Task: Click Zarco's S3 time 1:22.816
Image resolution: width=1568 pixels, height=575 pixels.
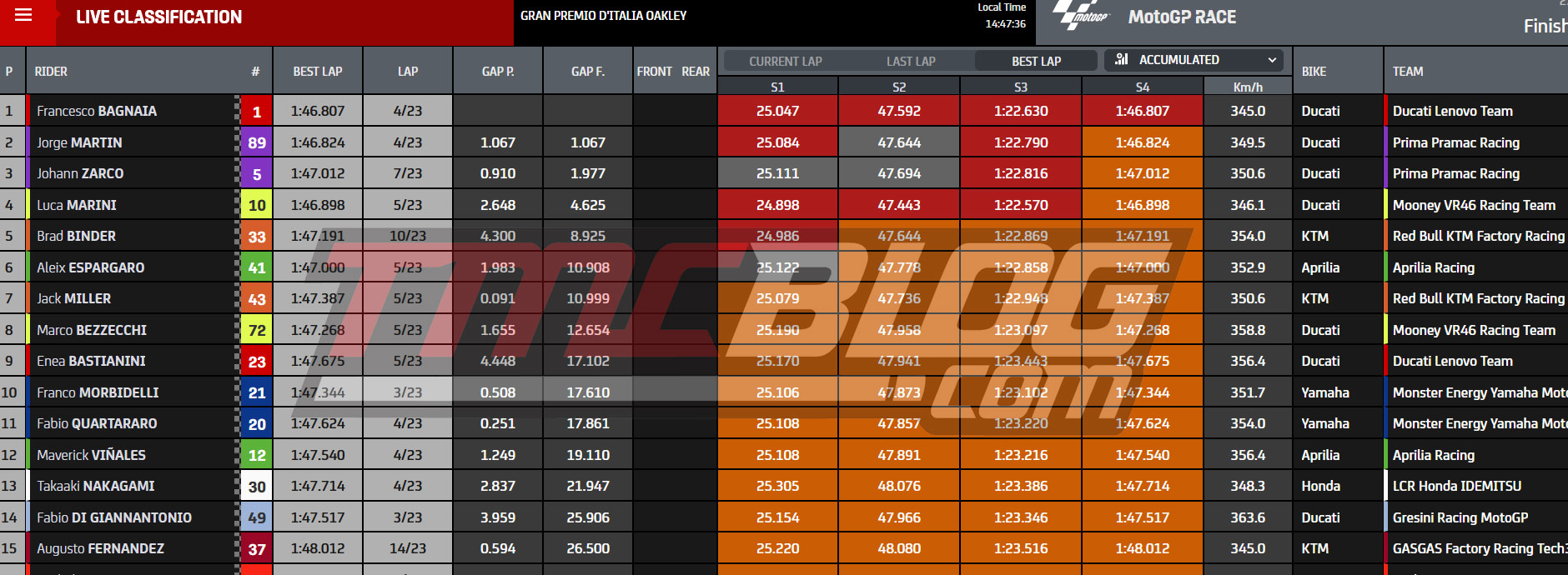Action: (x=1021, y=173)
